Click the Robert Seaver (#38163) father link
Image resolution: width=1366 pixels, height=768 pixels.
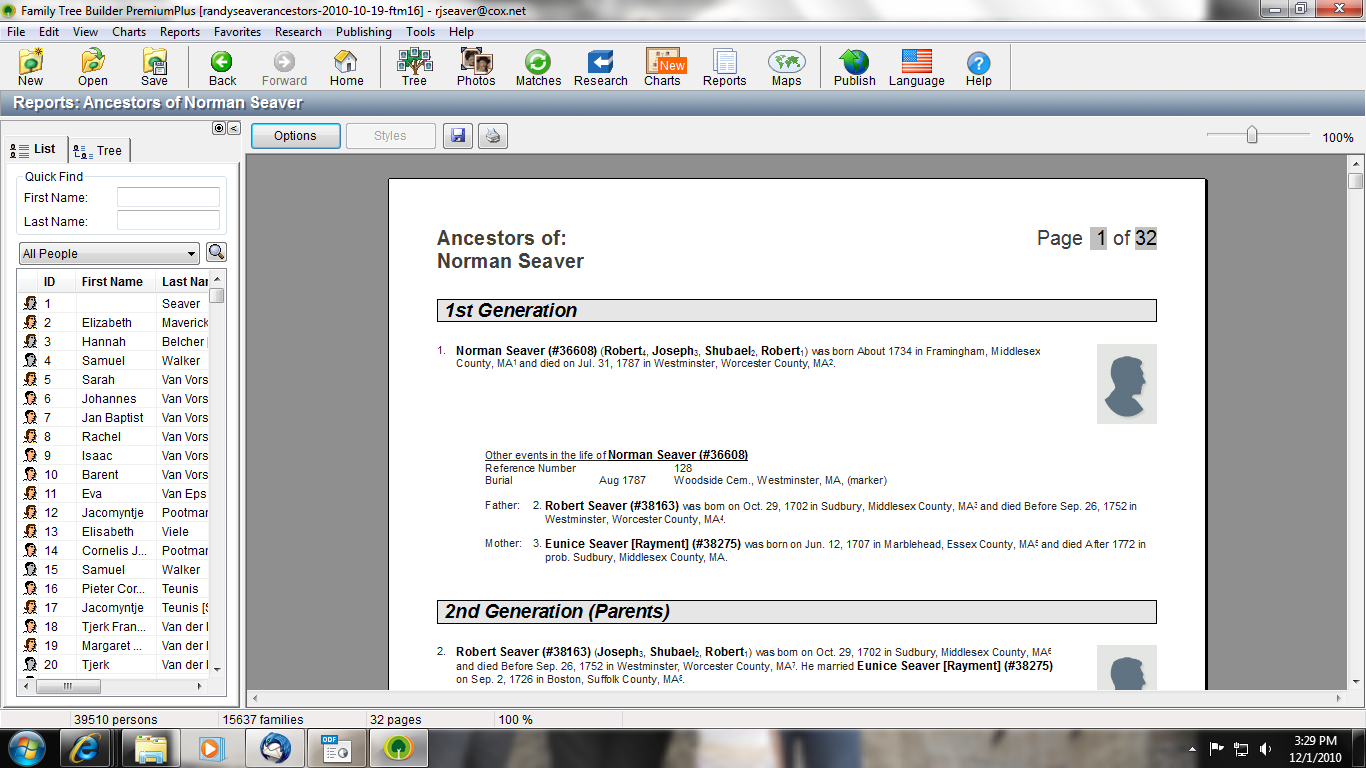[612, 506]
